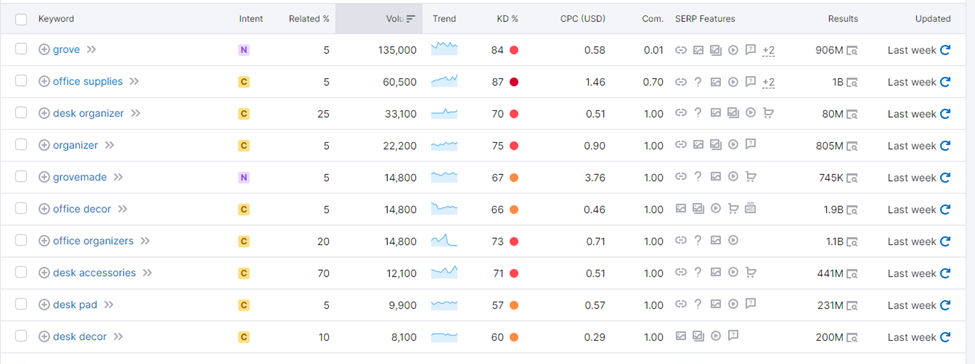This screenshot has height=364, width=975.
Task: Select the desk organizer row checkbox
Action: (21, 113)
